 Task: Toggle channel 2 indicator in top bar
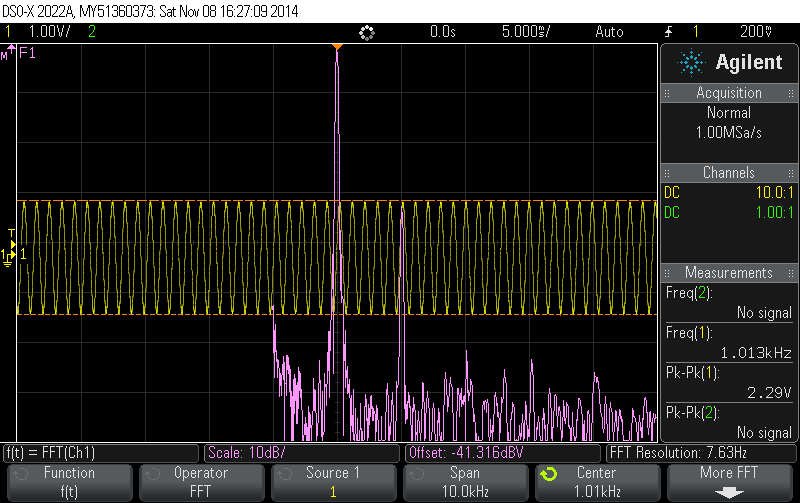tap(92, 32)
